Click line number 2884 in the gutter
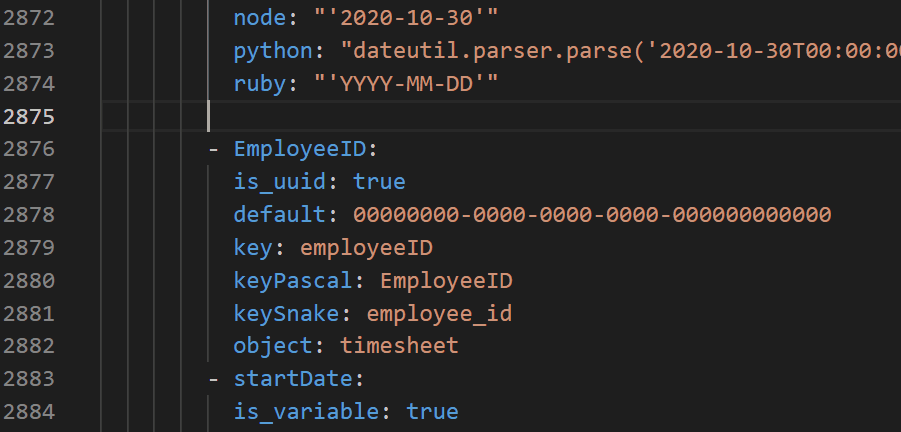The image size is (901, 432). 29,412
